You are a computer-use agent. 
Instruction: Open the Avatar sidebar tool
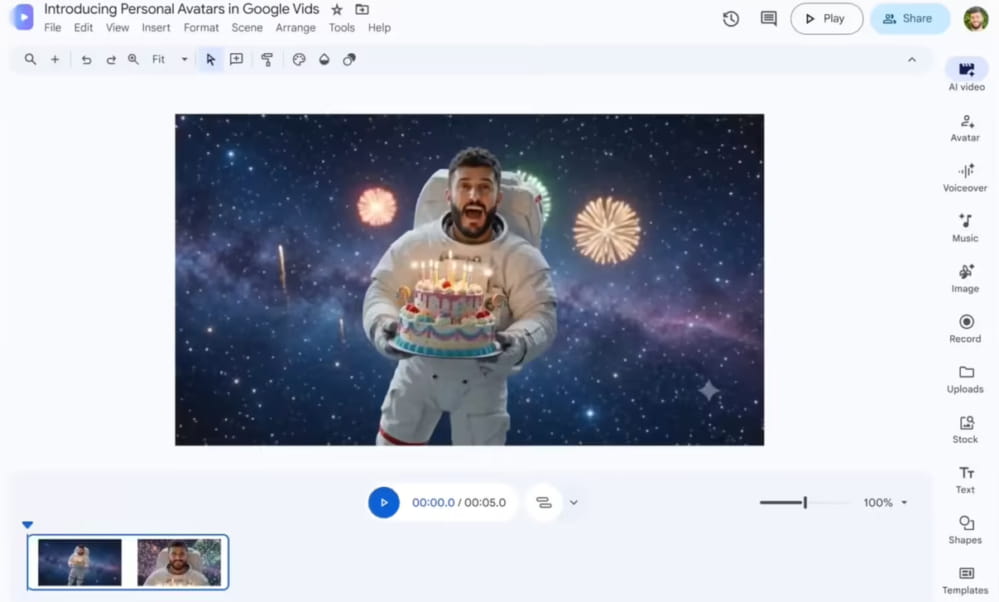tap(965, 127)
